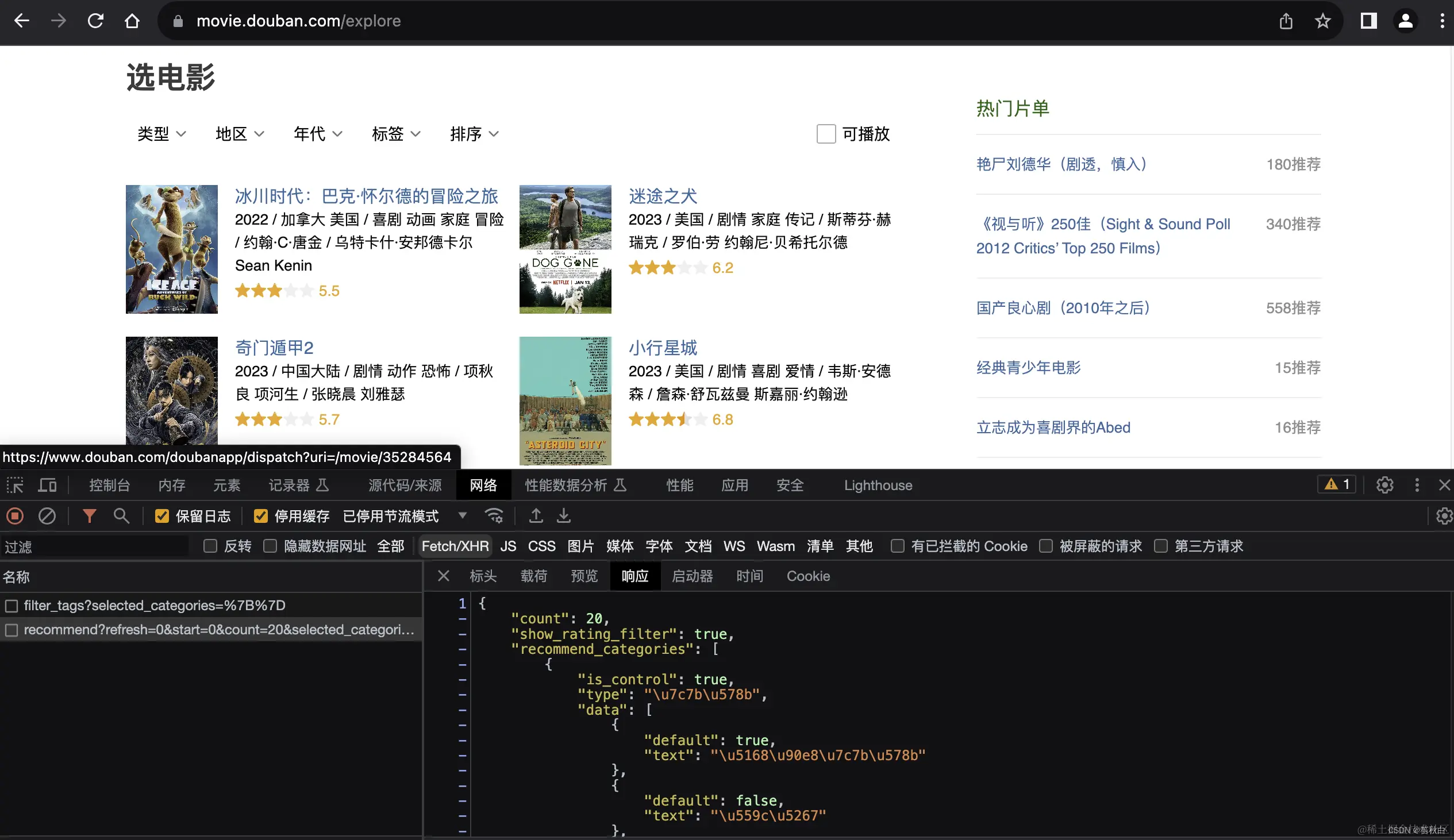Click the Asteroid City poster thumbnail

pyautogui.click(x=565, y=400)
